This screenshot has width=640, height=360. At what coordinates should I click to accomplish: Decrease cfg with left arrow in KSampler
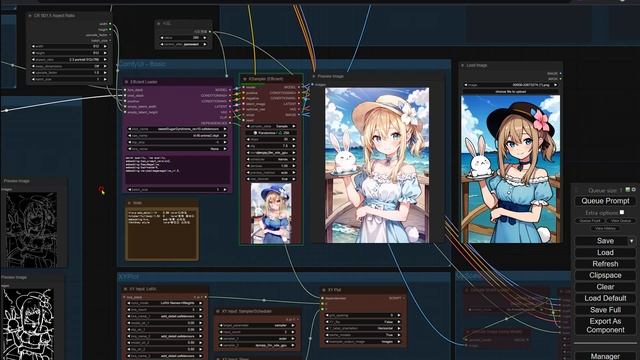(x=249, y=146)
